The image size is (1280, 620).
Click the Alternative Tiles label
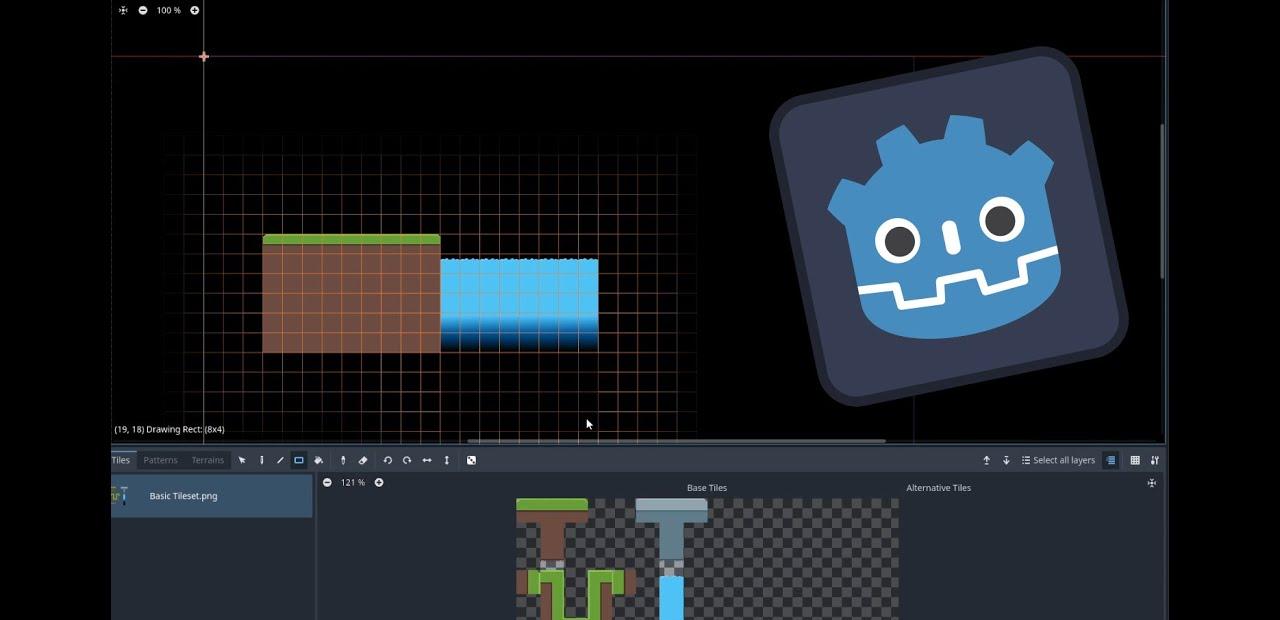pyautogui.click(x=938, y=488)
